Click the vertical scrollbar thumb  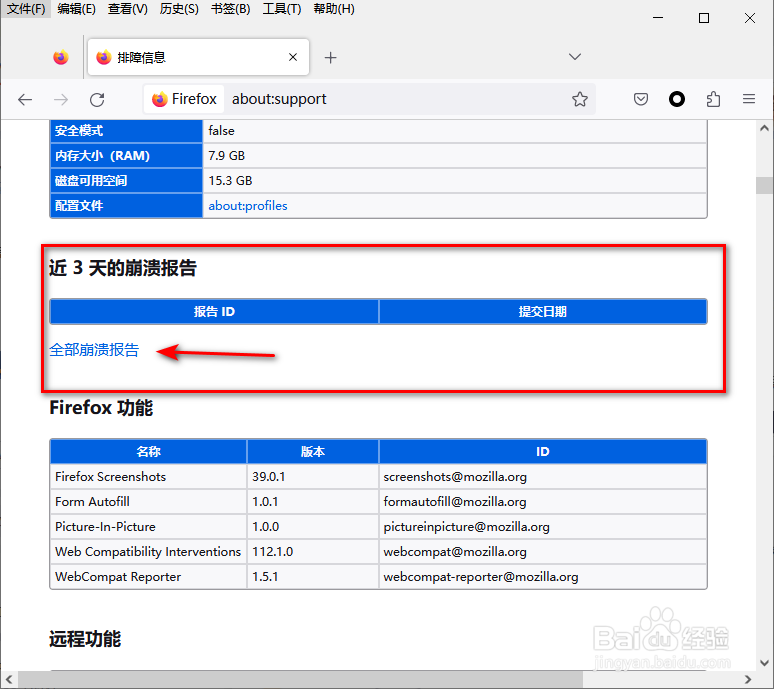[765, 186]
